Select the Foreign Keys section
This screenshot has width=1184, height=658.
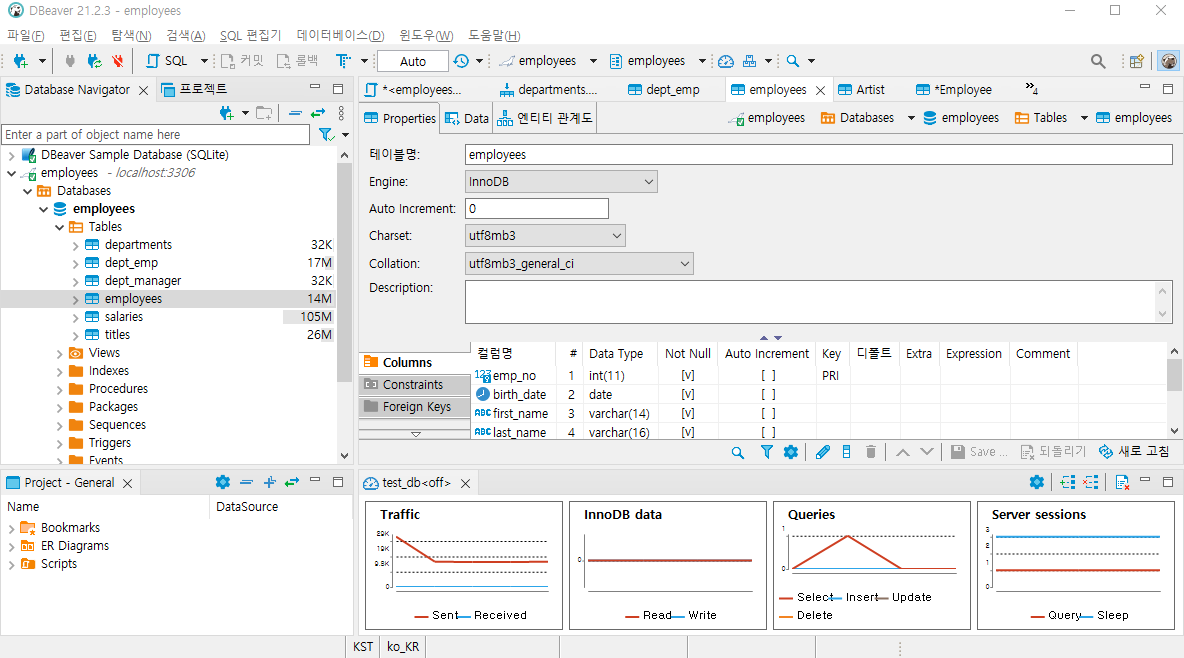pyautogui.click(x=415, y=406)
